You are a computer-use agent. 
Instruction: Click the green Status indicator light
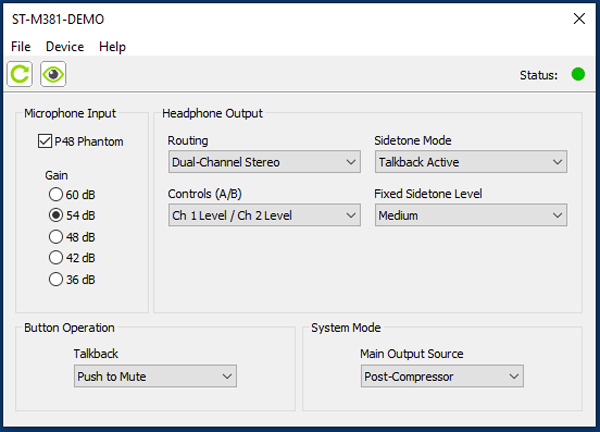click(x=577, y=74)
